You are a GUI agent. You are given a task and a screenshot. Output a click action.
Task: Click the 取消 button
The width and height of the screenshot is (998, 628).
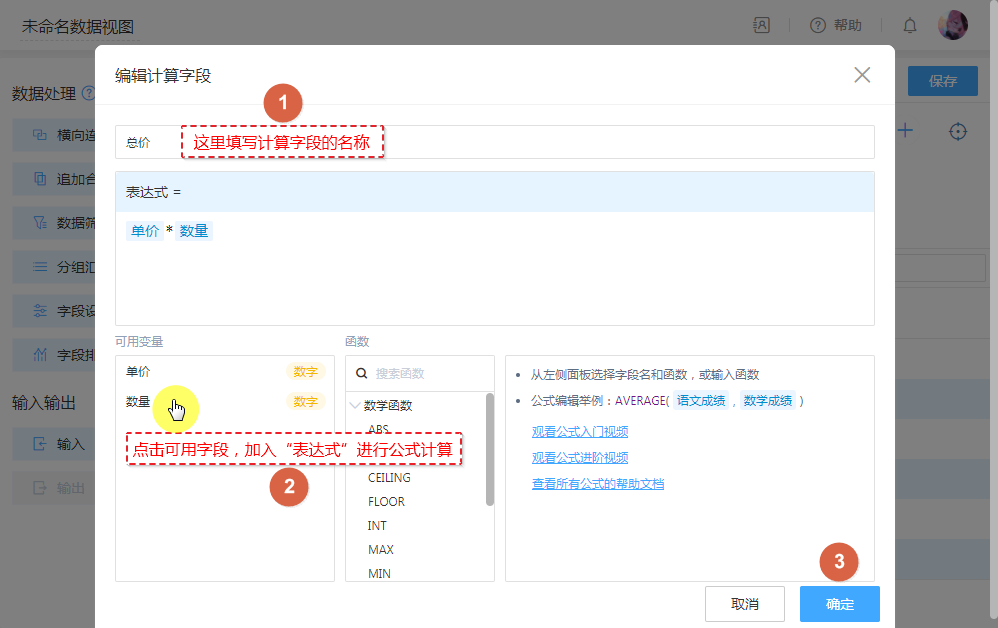click(744, 604)
